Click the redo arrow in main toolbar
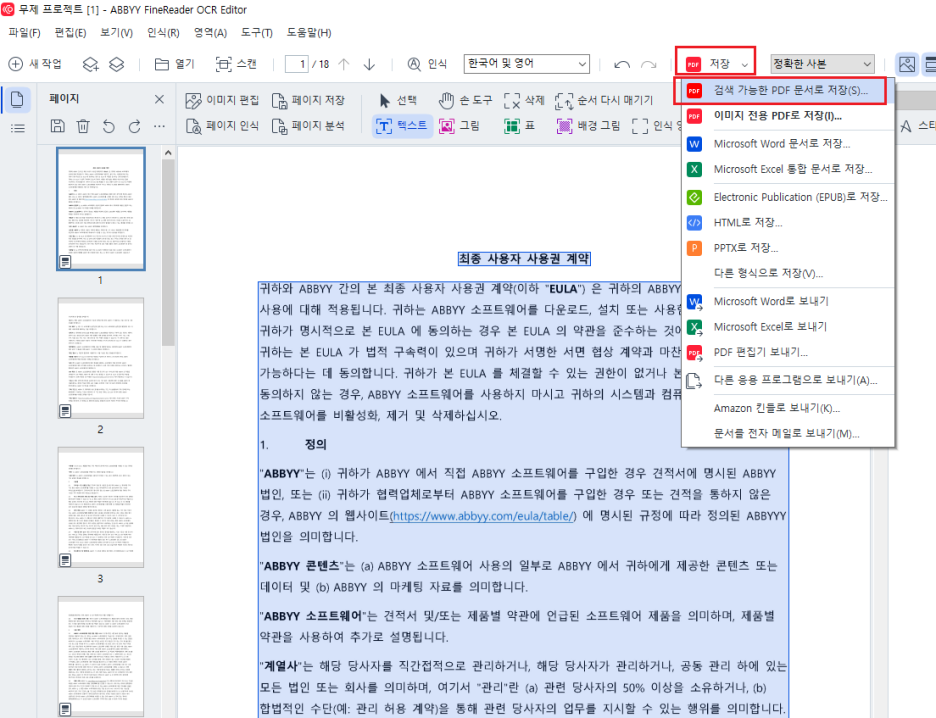936x718 pixels. (648, 64)
